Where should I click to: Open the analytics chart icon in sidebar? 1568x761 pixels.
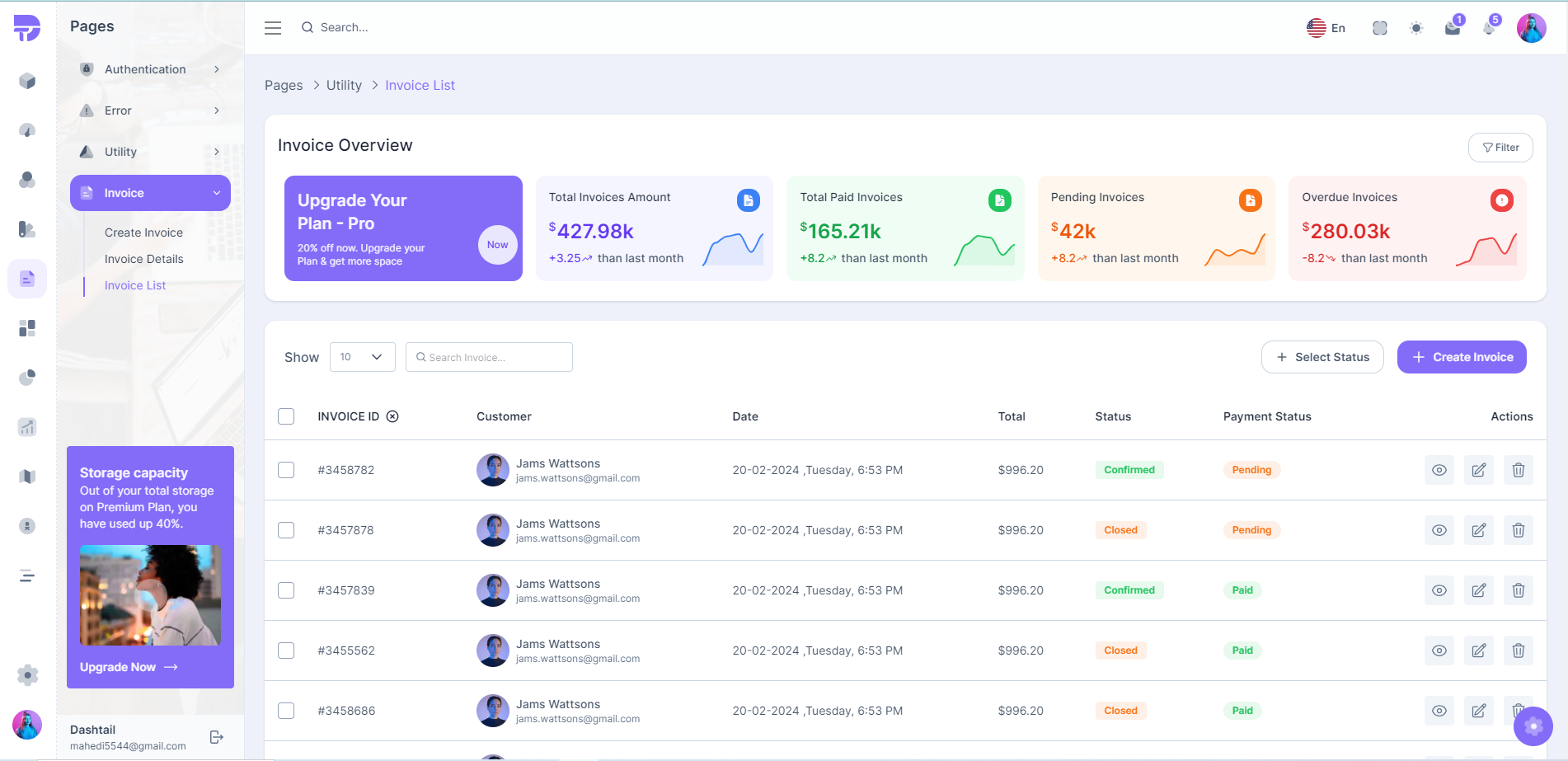tap(27, 427)
